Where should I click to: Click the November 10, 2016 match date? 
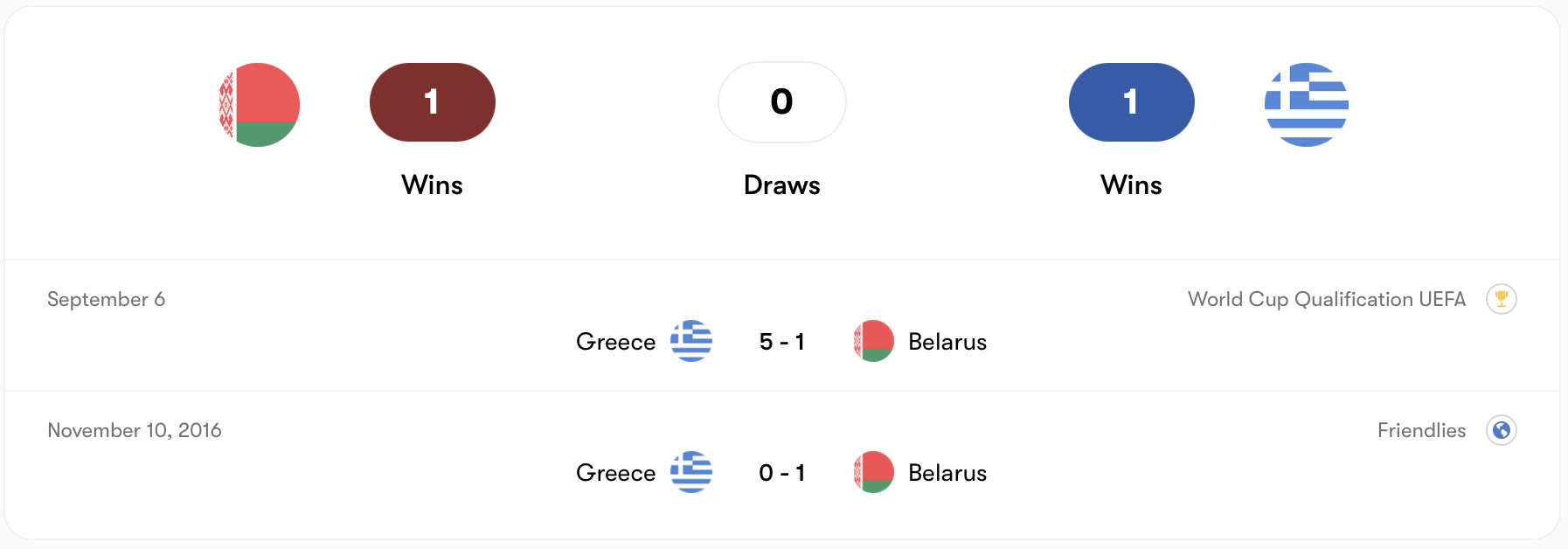(135, 429)
